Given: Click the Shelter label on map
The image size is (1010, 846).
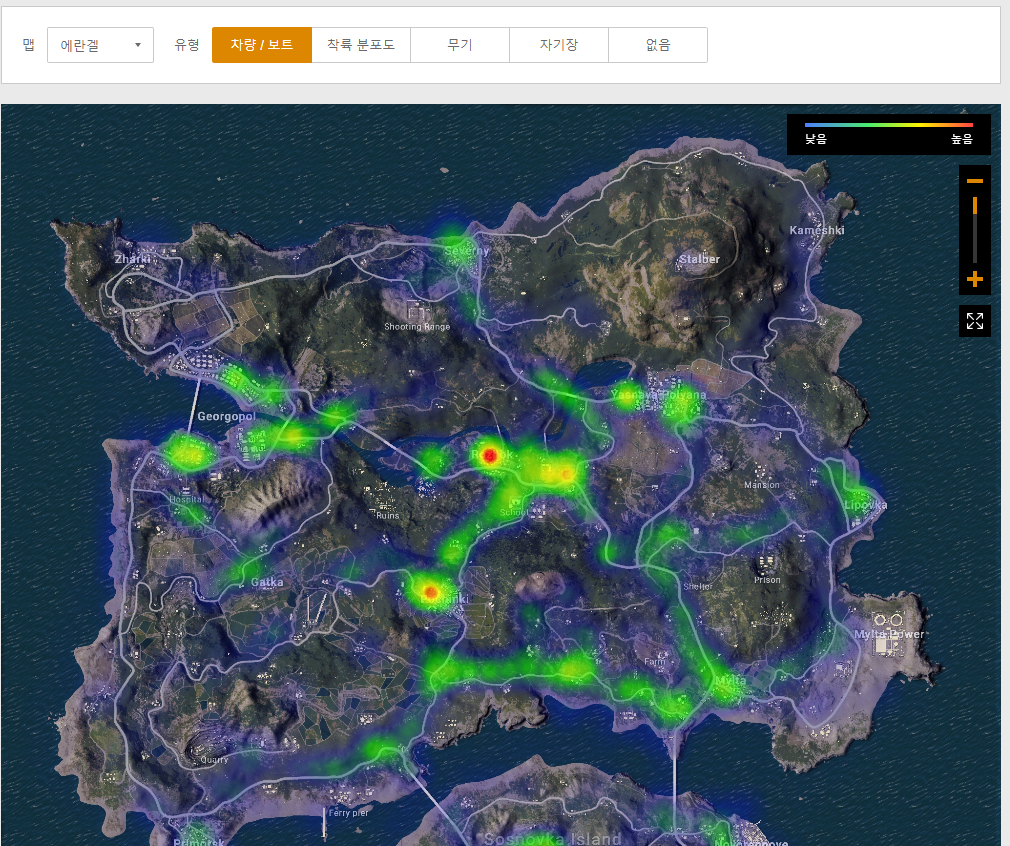Looking at the screenshot, I should (698, 586).
